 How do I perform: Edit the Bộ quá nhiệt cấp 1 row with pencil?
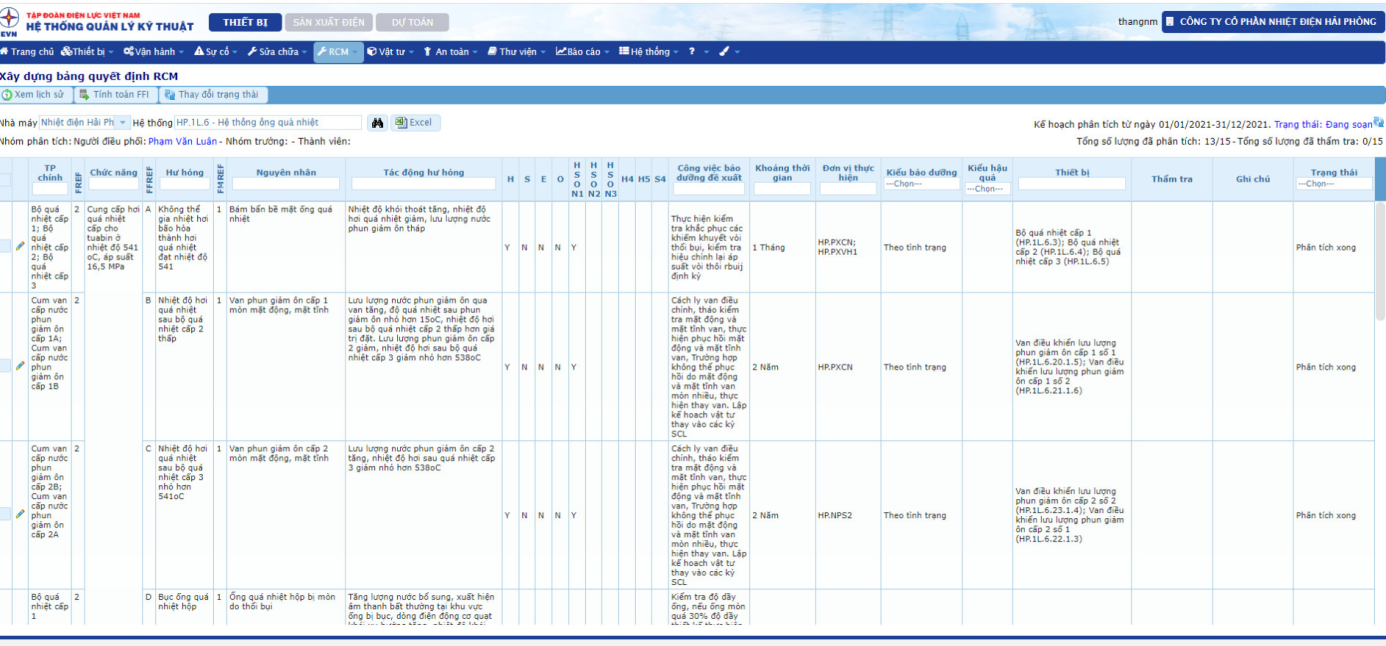pyautogui.click(x=20, y=247)
